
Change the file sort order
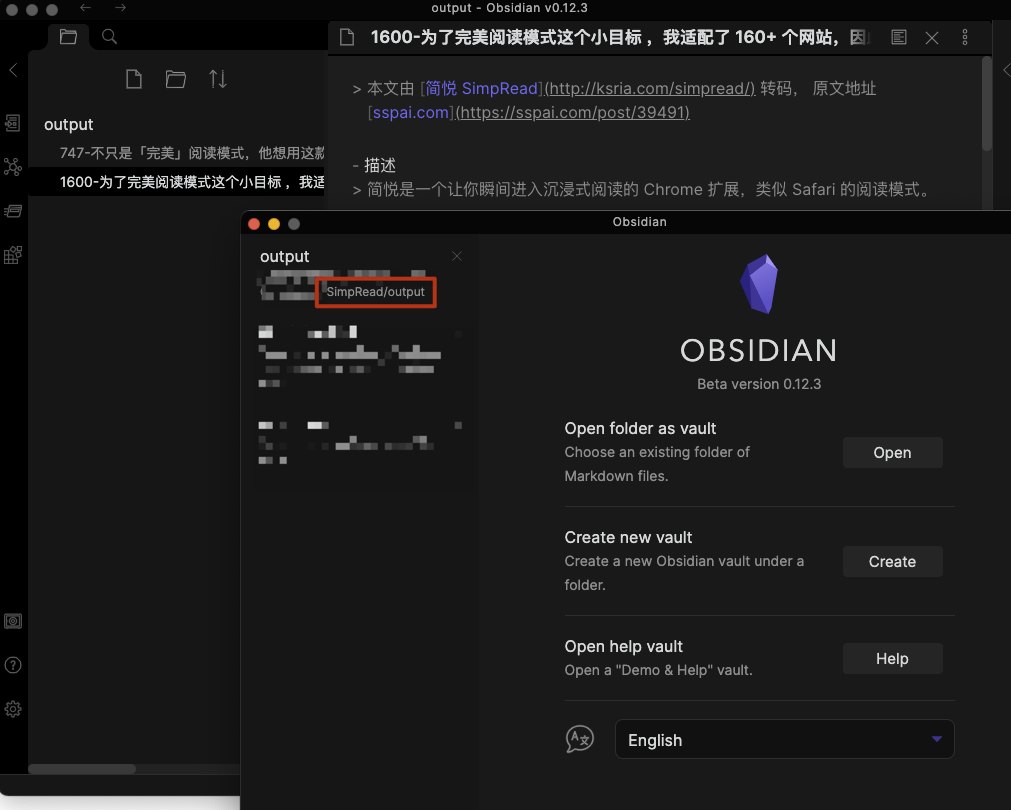(x=217, y=79)
